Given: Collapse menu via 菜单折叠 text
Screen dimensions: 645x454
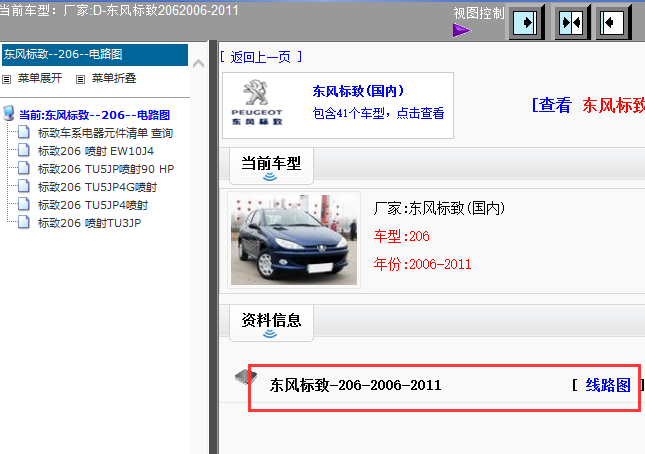Looking at the screenshot, I should (x=114, y=78).
